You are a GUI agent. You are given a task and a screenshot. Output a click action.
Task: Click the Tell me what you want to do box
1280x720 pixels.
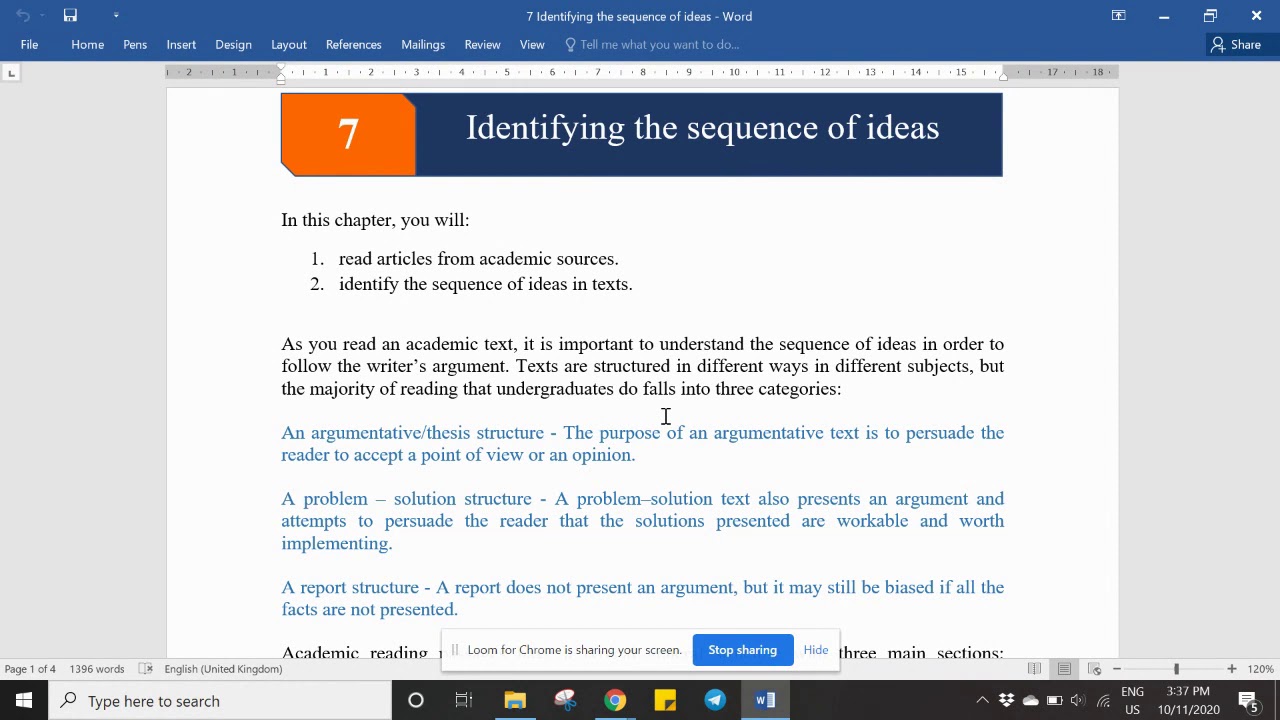[652, 44]
